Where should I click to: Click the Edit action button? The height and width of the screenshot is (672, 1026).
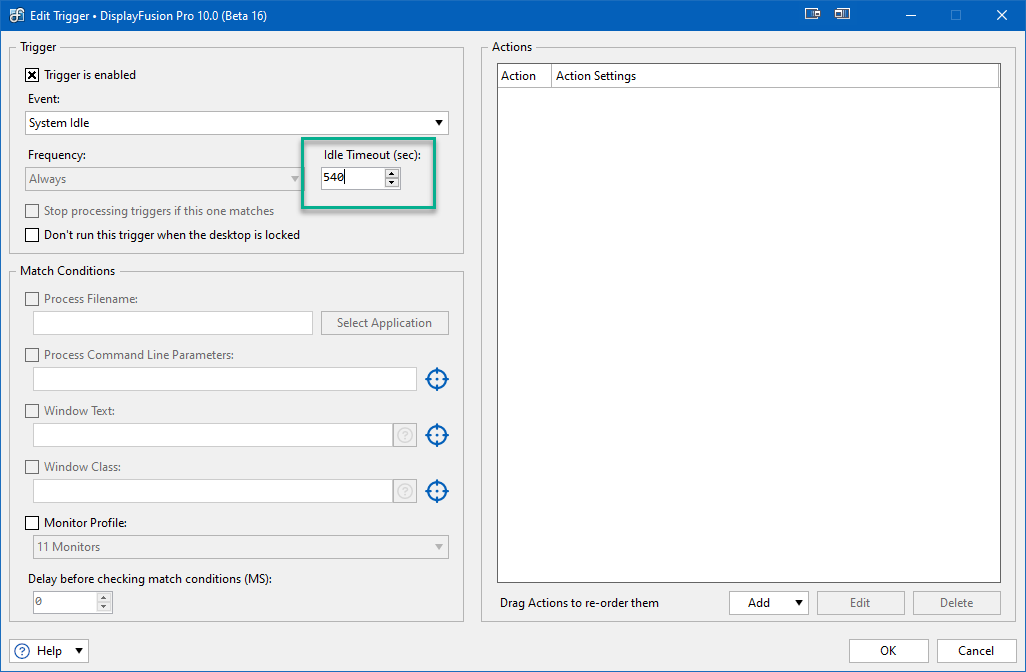pos(860,603)
